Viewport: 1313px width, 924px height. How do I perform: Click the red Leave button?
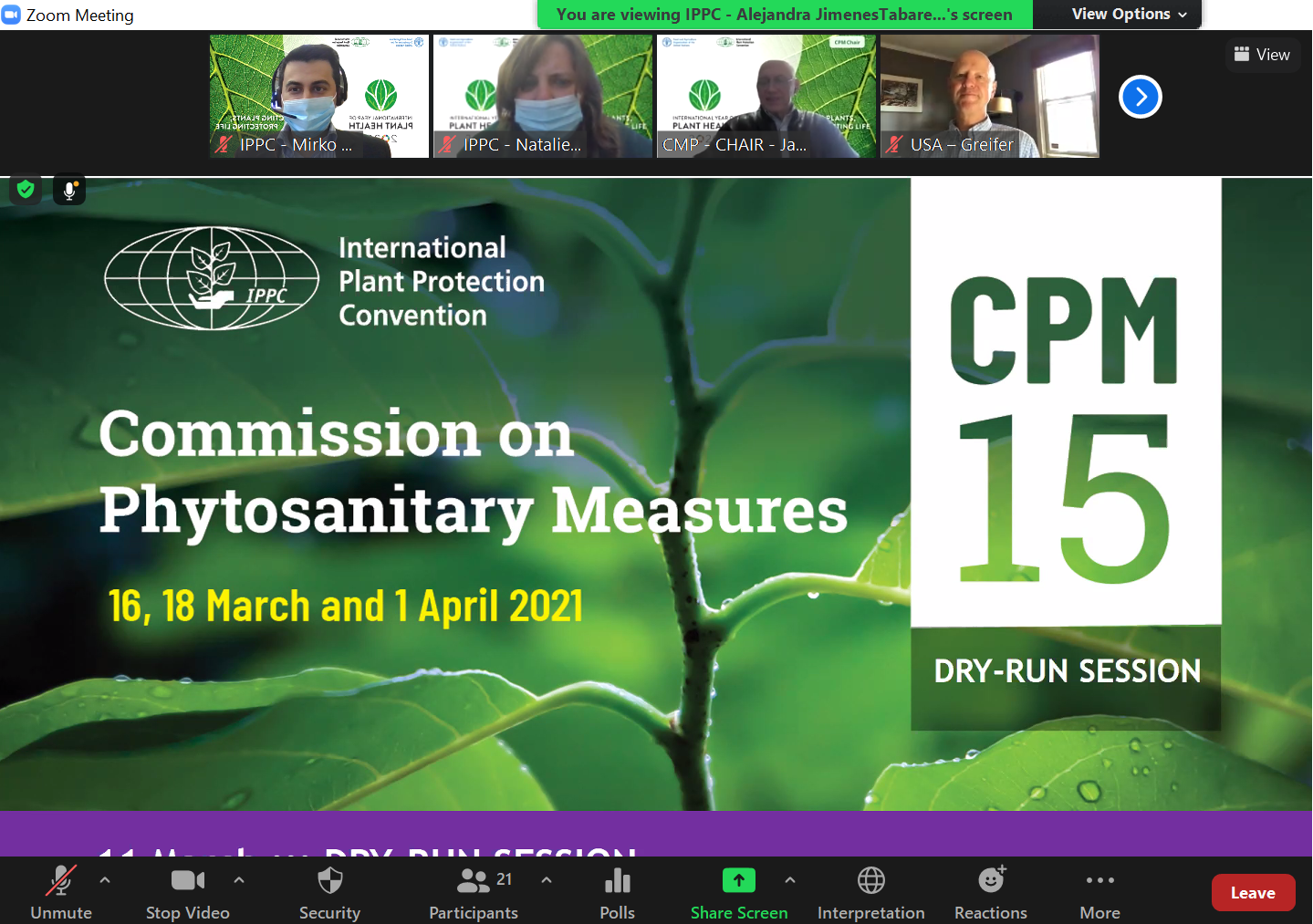1253,893
